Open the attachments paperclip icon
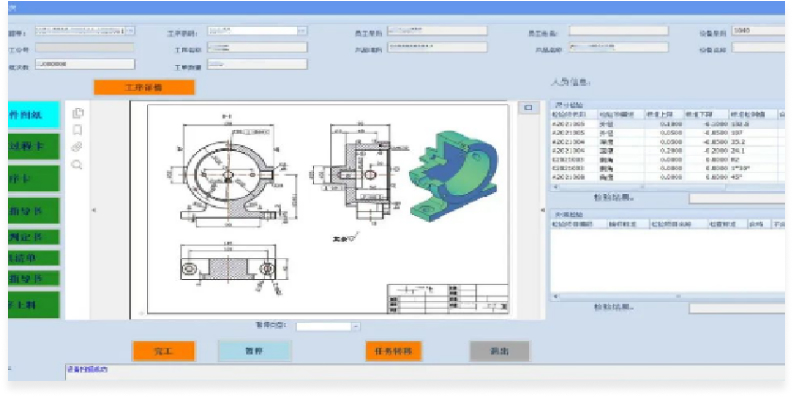The height and width of the screenshot is (397, 793). 77,147
